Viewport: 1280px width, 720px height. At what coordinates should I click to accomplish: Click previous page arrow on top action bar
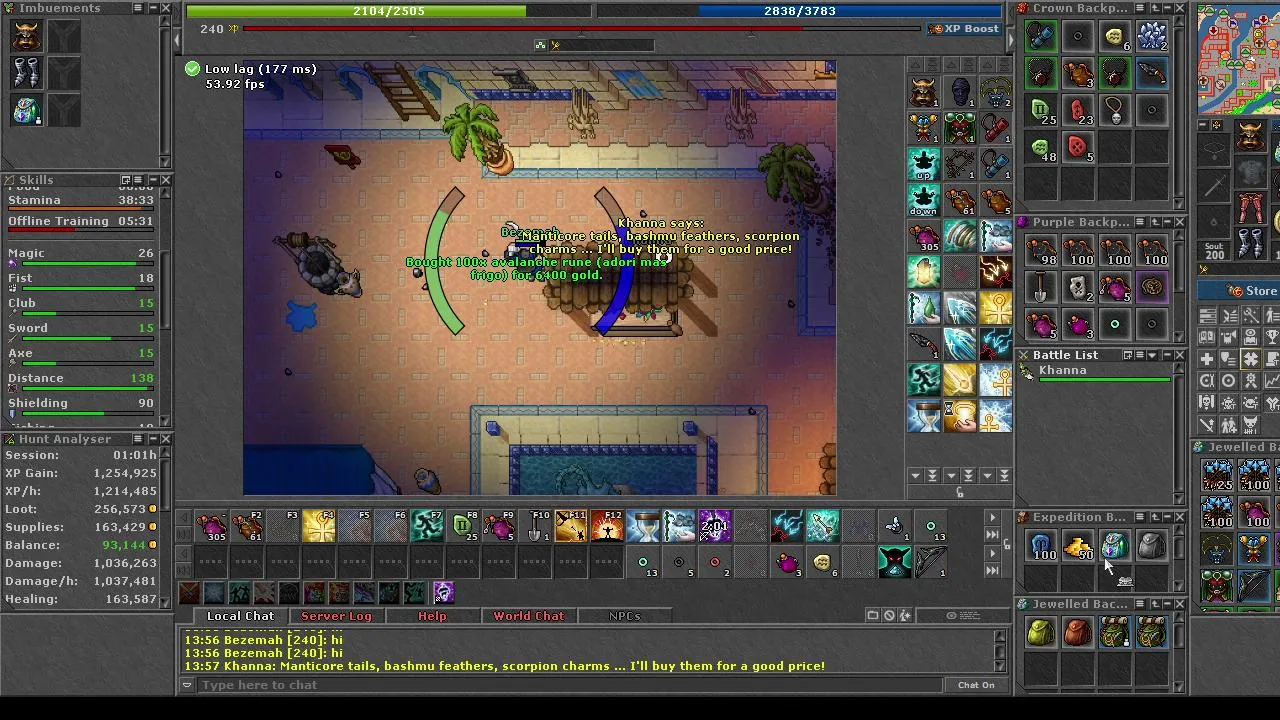tap(183, 518)
